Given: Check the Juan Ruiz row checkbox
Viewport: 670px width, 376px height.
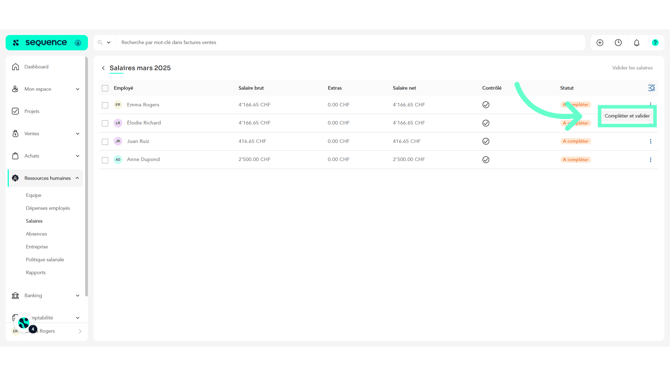Looking at the screenshot, I should click(x=105, y=141).
